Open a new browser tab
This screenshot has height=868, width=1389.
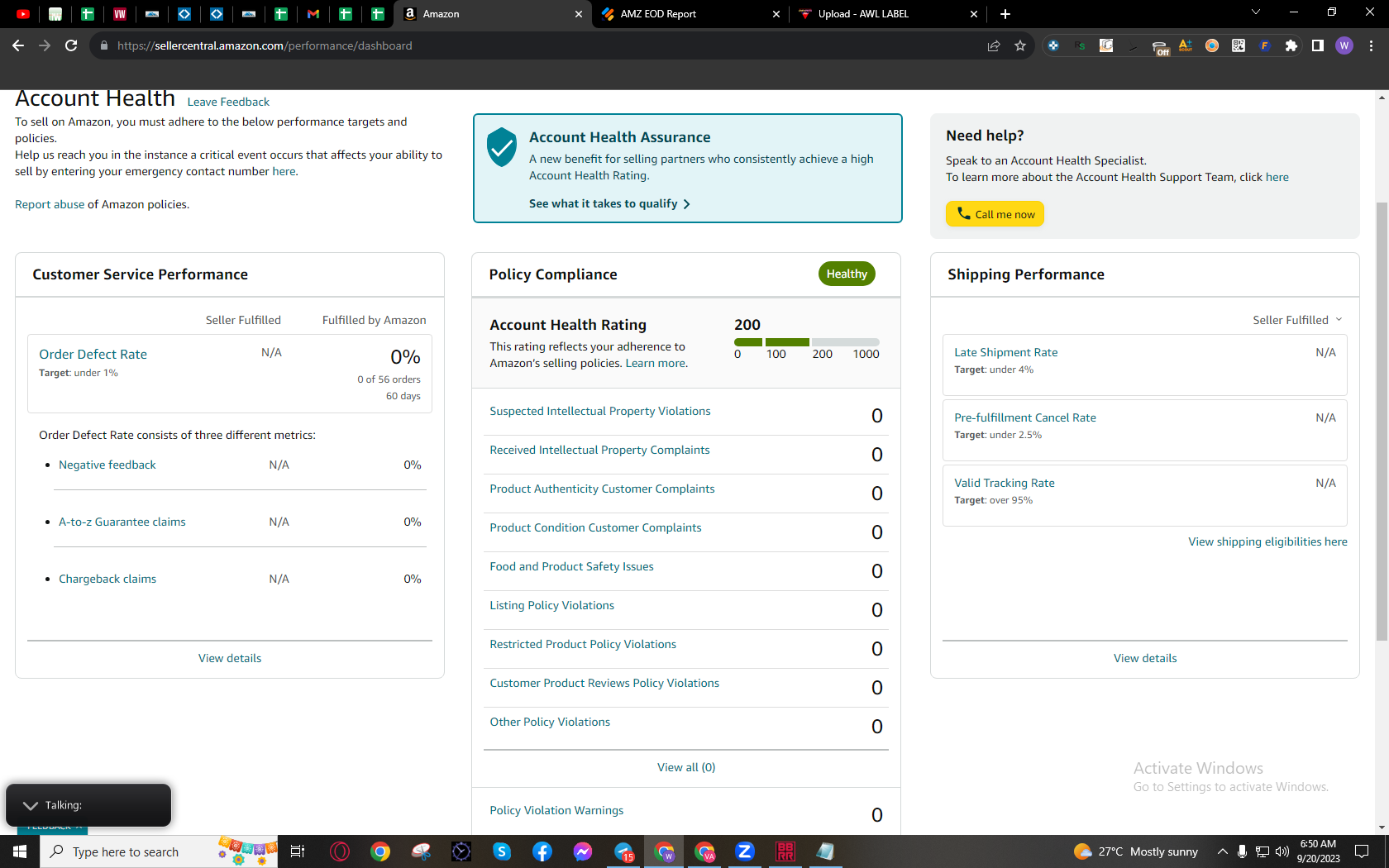(x=1005, y=14)
